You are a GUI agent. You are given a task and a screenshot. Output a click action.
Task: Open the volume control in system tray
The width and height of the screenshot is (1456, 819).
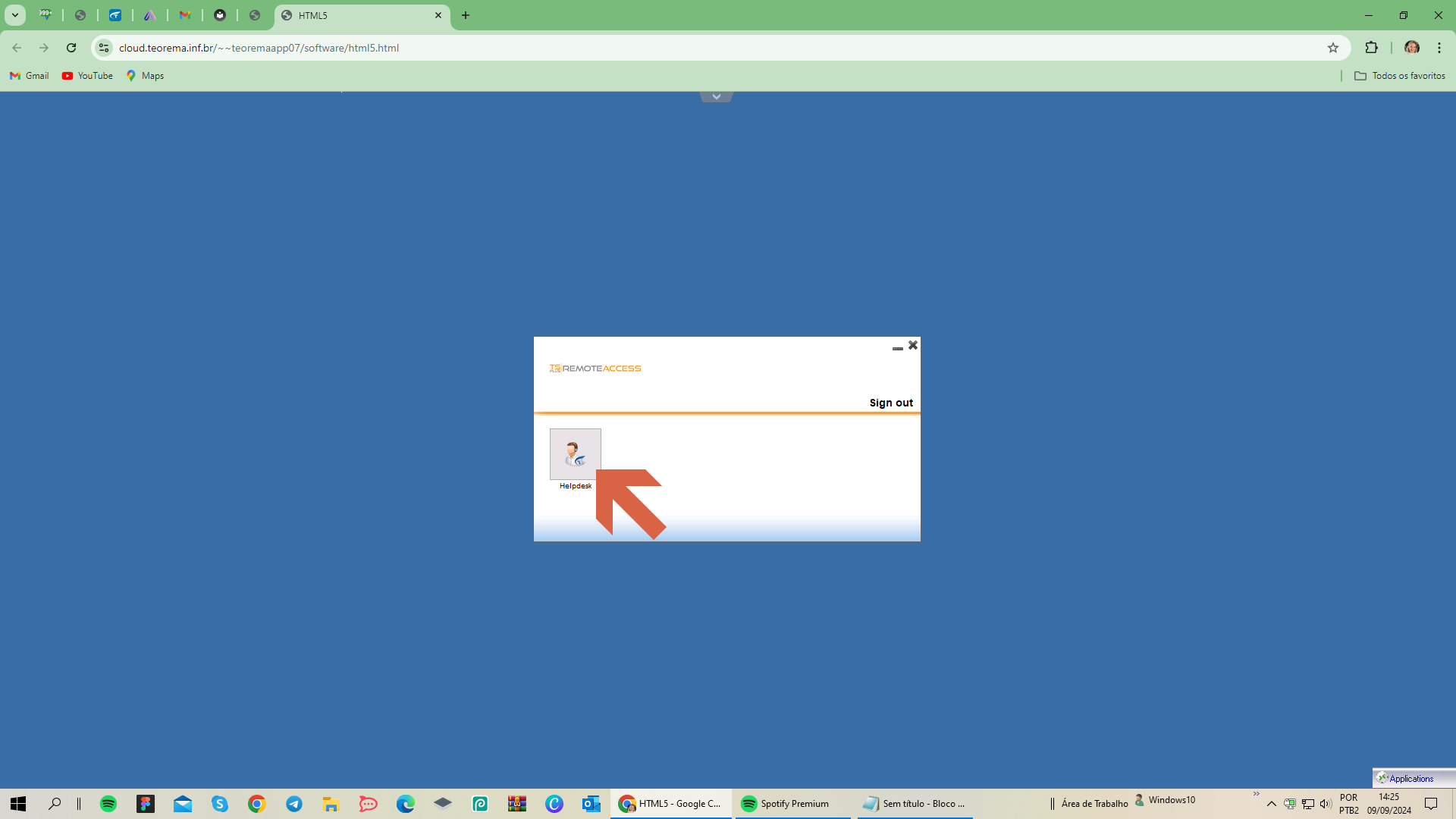pyautogui.click(x=1326, y=804)
